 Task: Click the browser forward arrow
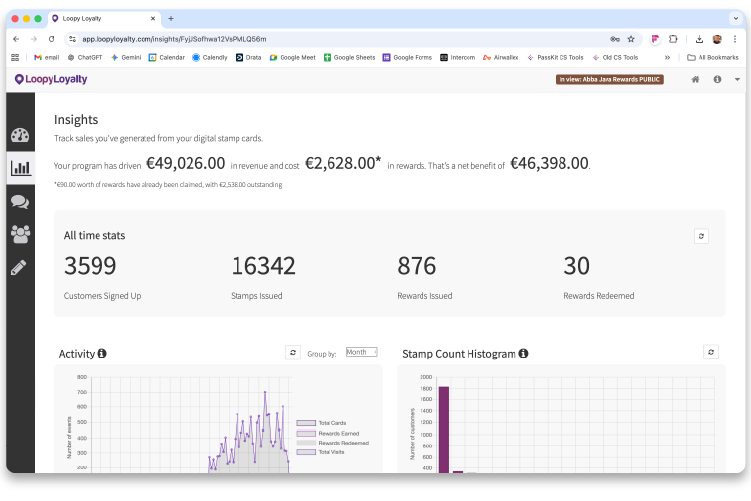(34, 39)
